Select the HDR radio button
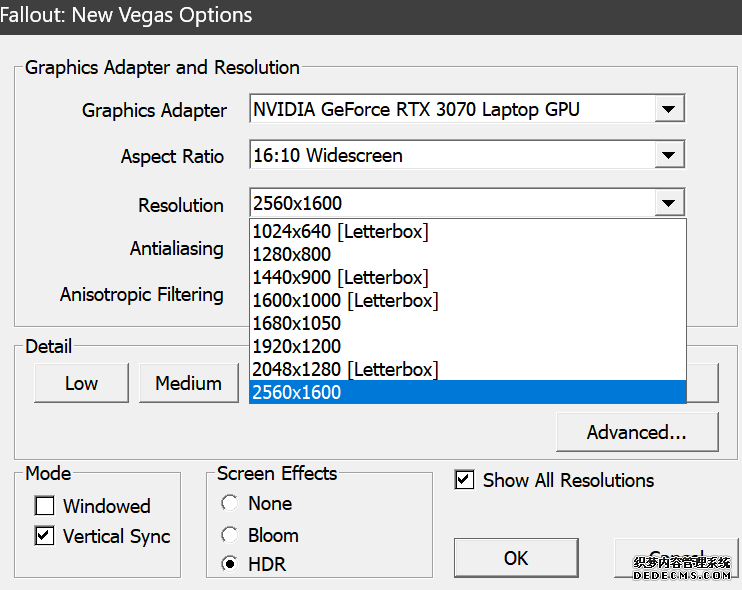This screenshot has width=742, height=590. pos(230,564)
